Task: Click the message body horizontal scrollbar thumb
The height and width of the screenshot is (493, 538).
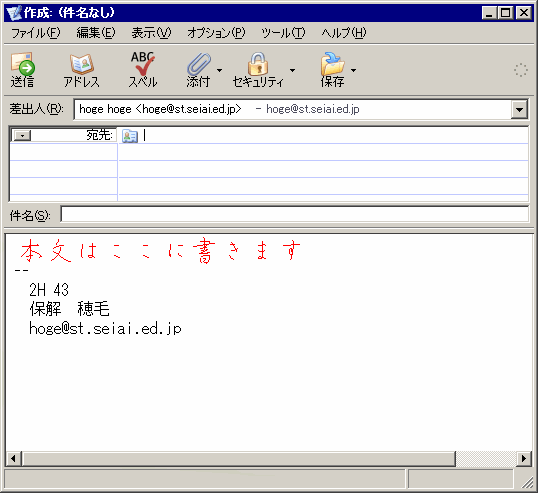Action: click(239, 458)
